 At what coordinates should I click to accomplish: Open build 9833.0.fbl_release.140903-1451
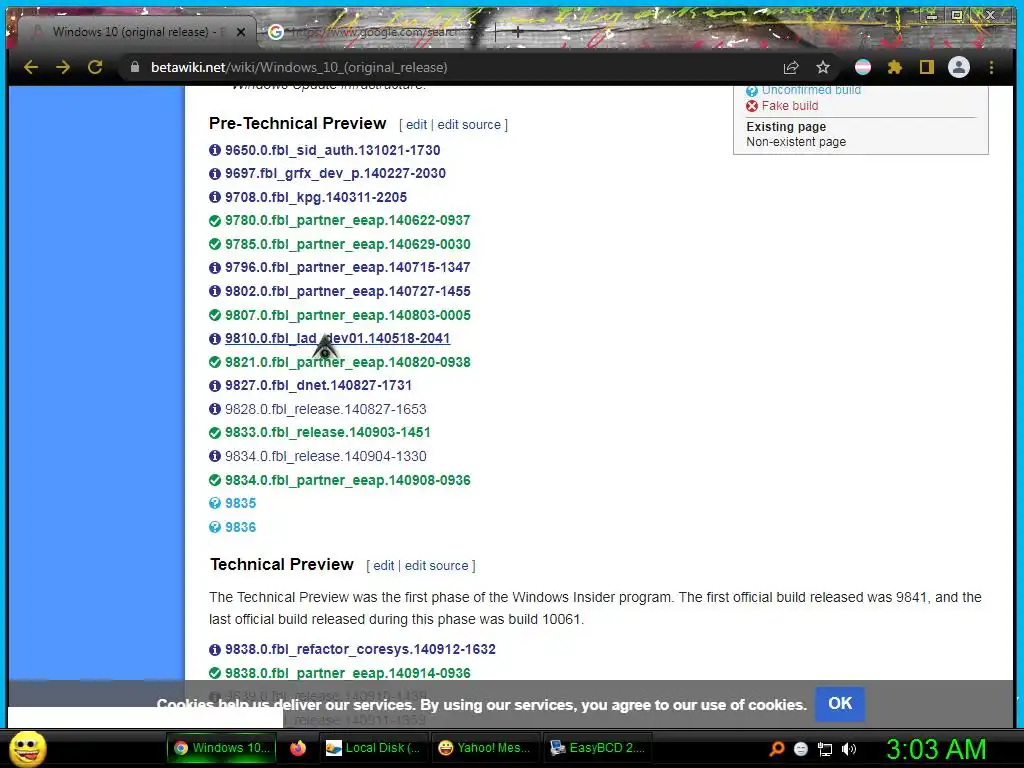[x=327, y=432]
